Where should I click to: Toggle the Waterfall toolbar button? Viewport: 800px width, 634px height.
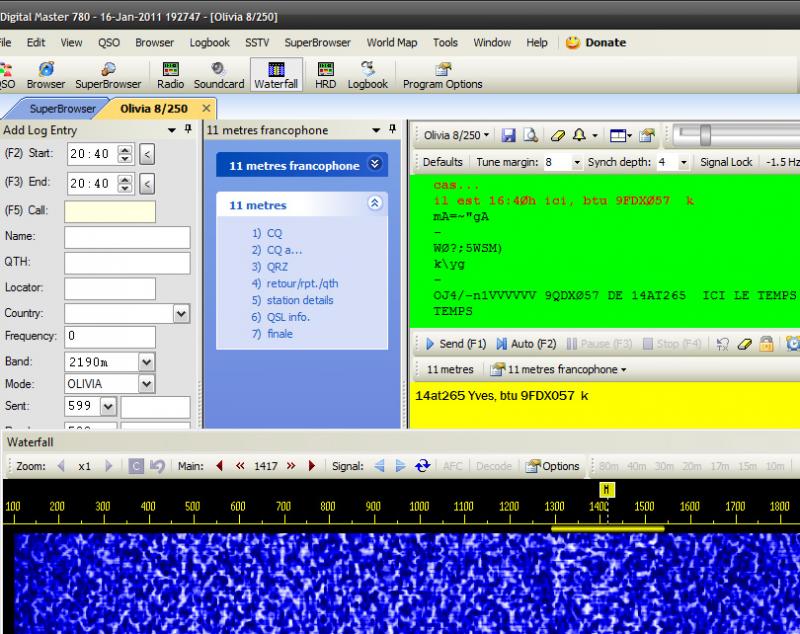pyautogui.click(x=276, y=75)
